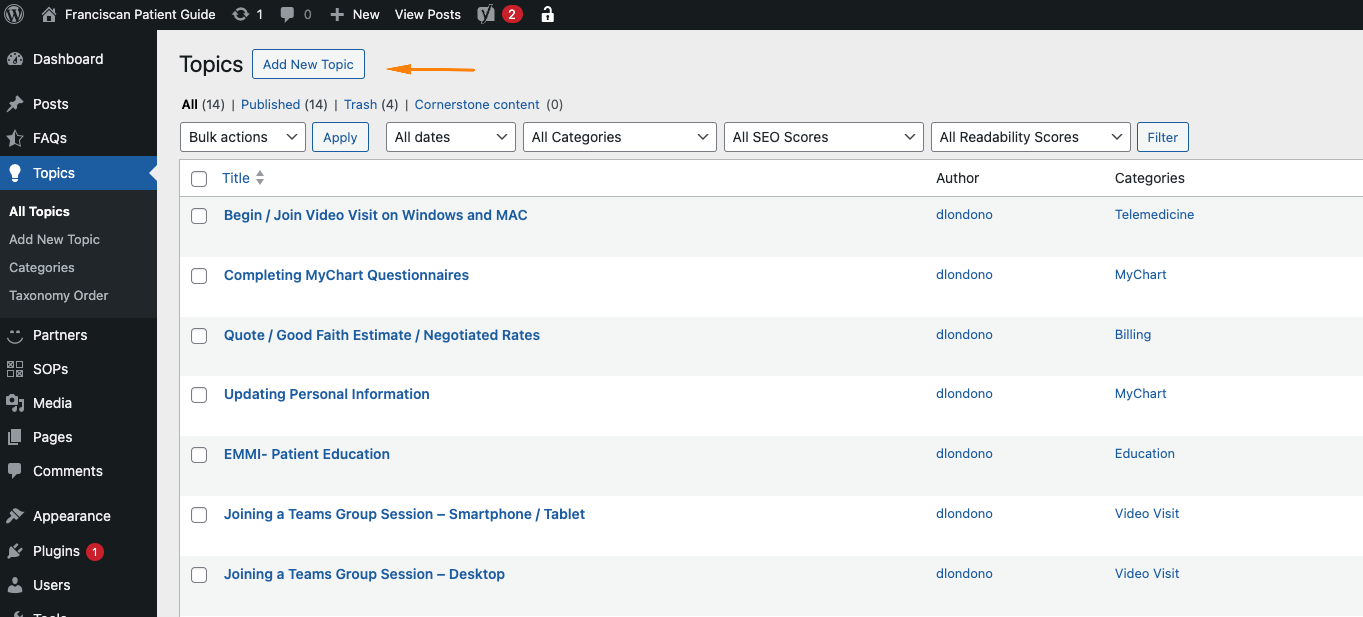This screenshot has height=617, width=1363.
Task: Click the SOPs grid icon
Action: pyautogui.click(x=15, y=369)
